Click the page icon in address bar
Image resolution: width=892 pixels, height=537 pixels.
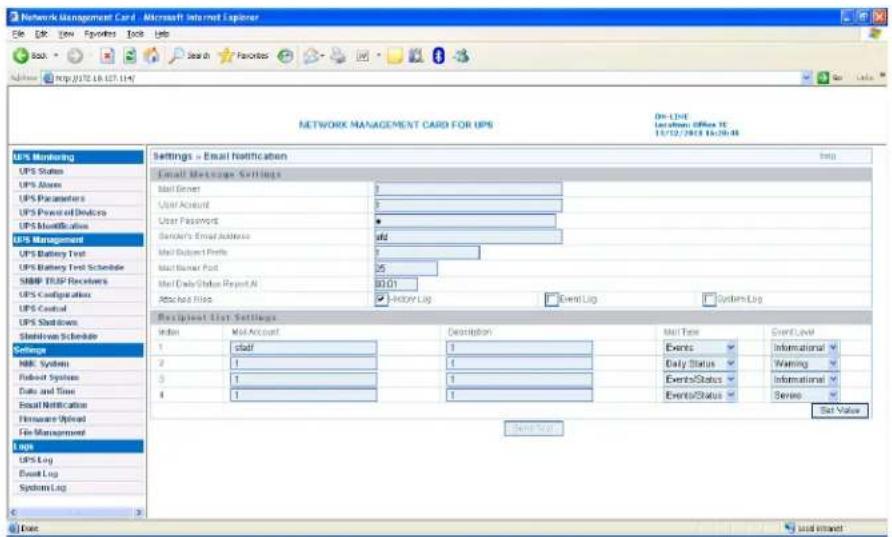click(48, 78)
